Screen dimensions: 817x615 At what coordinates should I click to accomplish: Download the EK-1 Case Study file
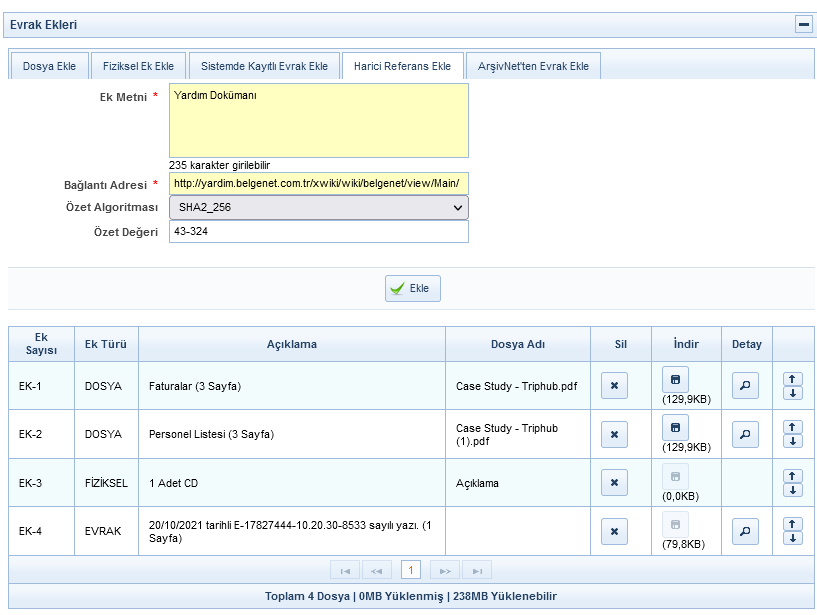pyautogui.click(x=675, y=379)
